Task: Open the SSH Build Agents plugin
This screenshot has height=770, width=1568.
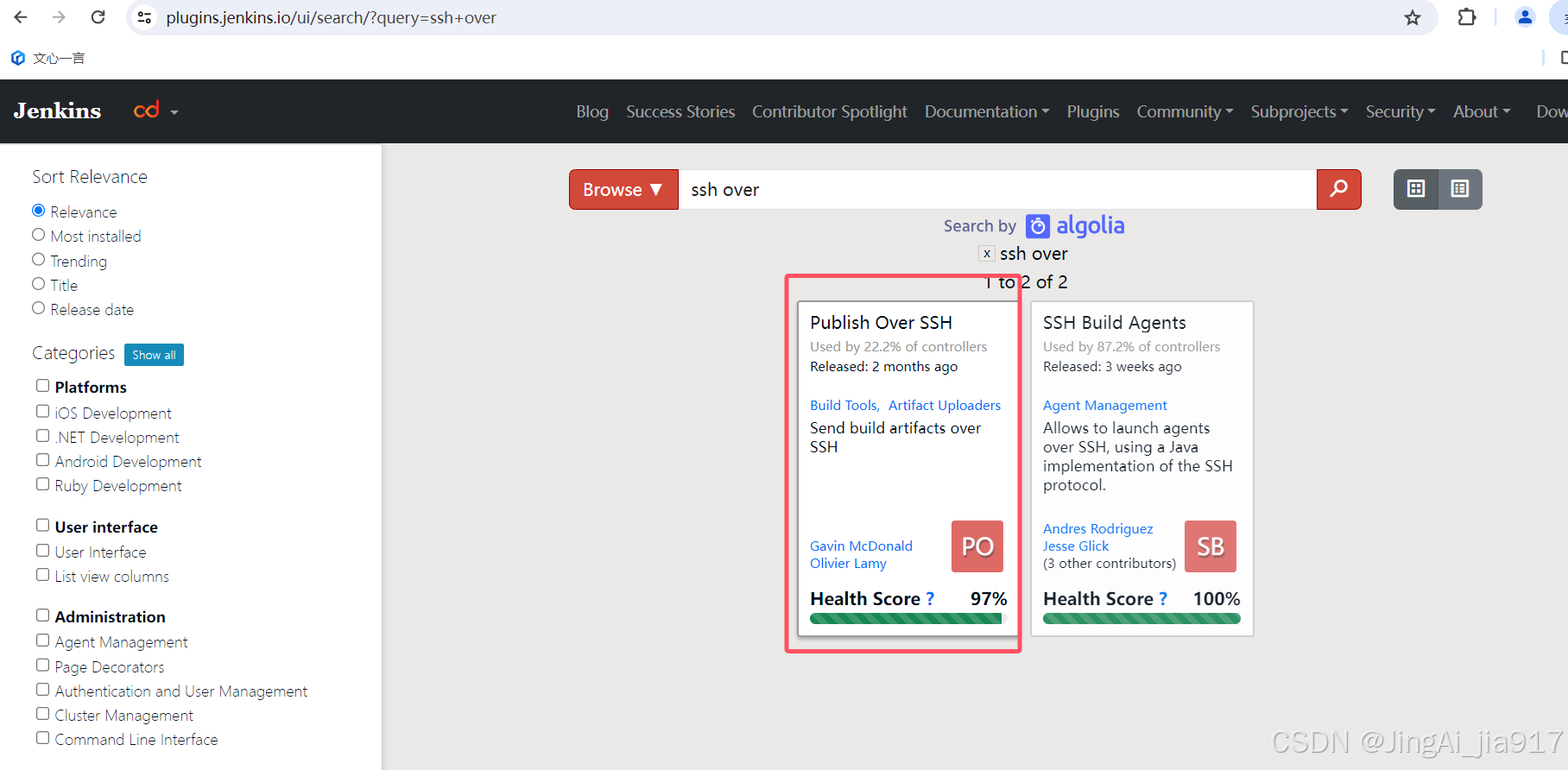Action: (x=1114, y=323)
